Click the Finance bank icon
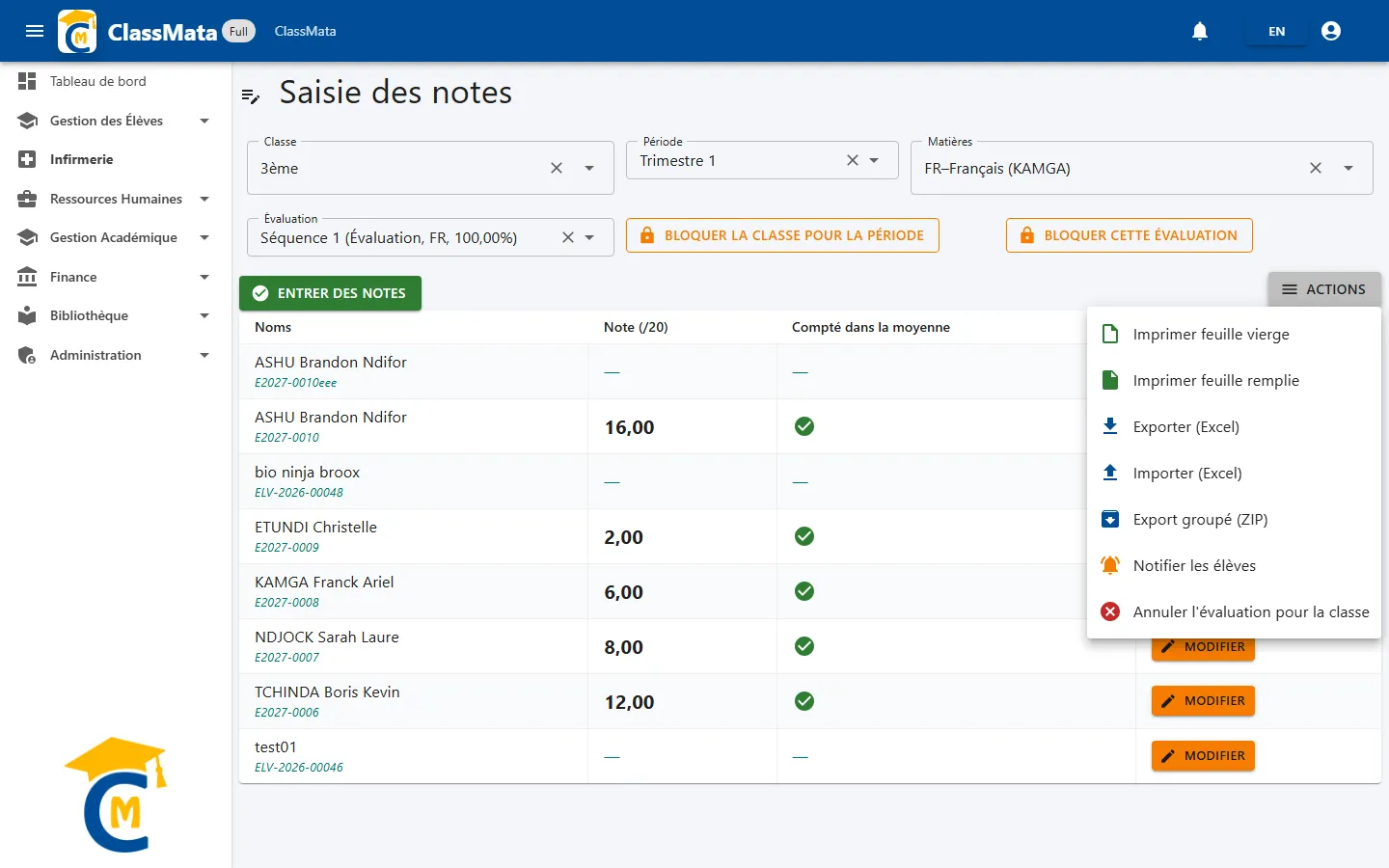Image resolution: width=1389 pixels, height=868 pixels. 27,277
